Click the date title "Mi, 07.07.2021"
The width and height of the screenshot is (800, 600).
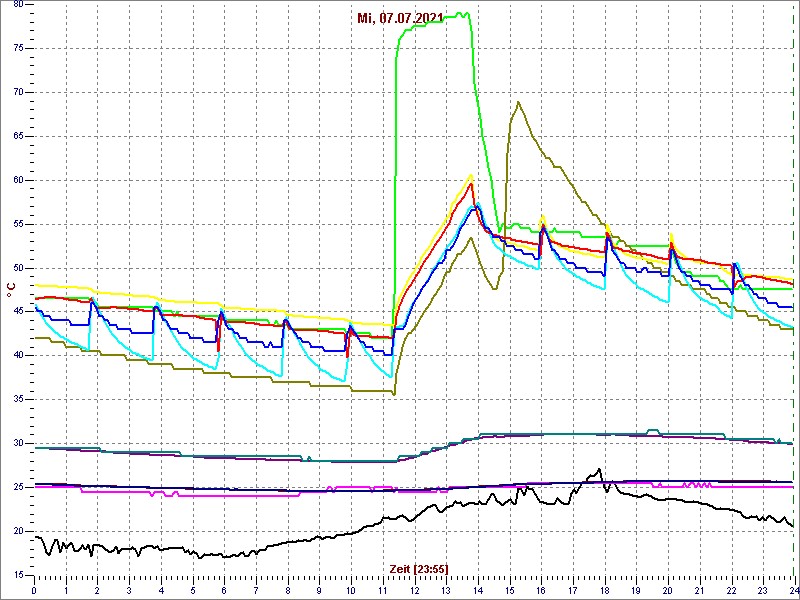(x=400, y=19)
